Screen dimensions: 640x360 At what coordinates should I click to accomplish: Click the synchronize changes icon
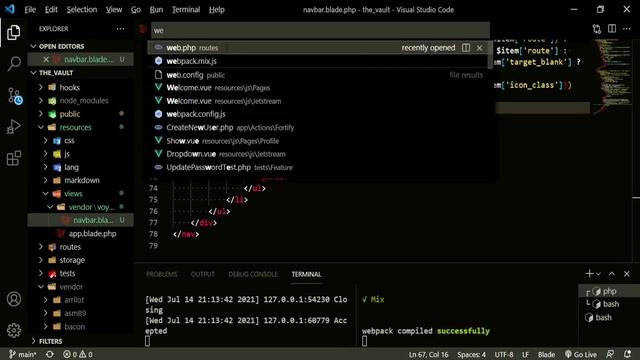(x=50, y=354)
